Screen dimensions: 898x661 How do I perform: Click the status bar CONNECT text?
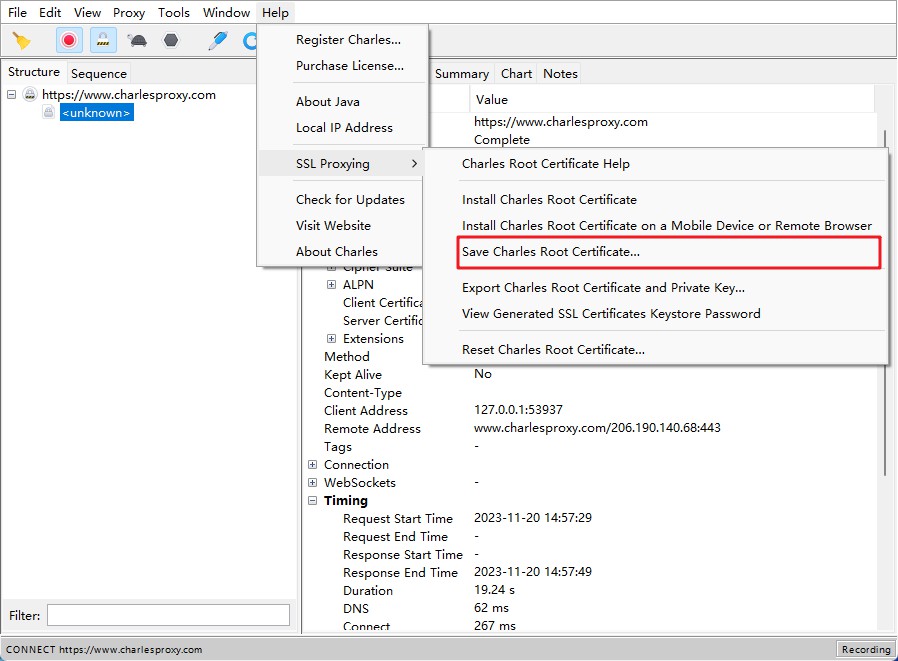[x=104, y=650]
